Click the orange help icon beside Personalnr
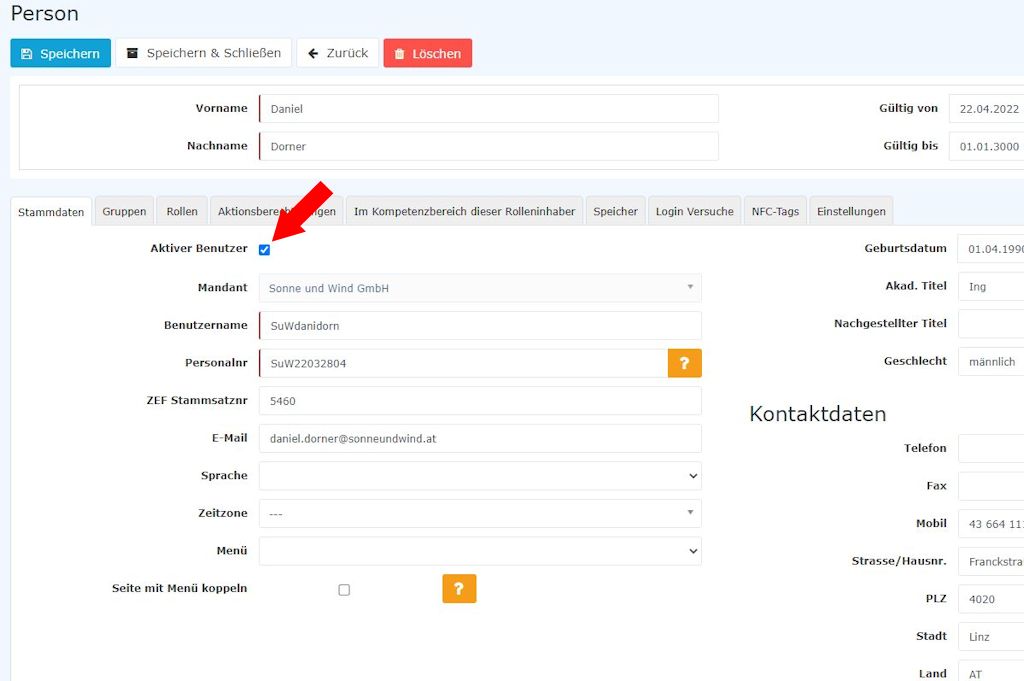 684,363
